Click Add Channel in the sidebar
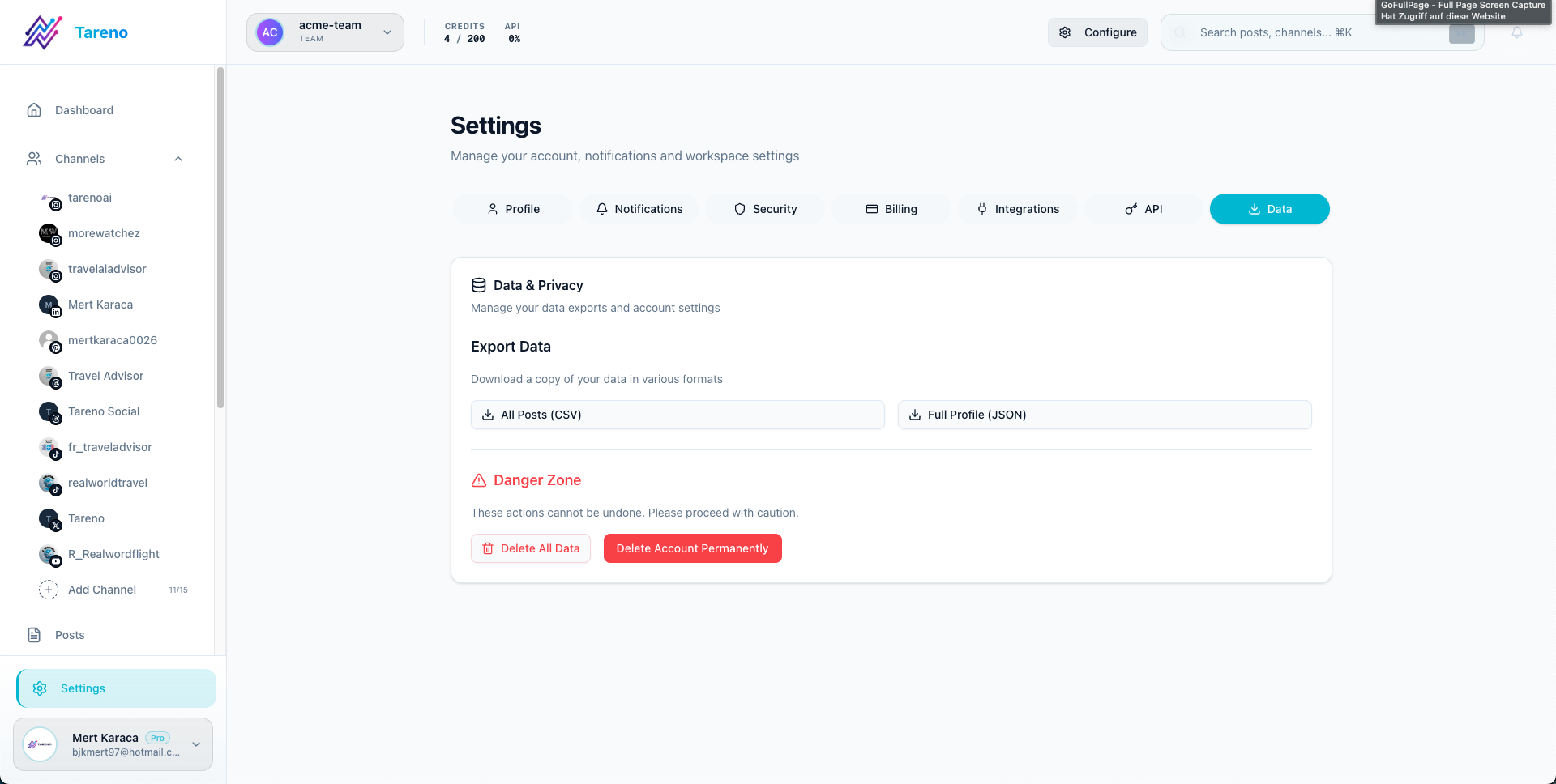 click(102, 590)
